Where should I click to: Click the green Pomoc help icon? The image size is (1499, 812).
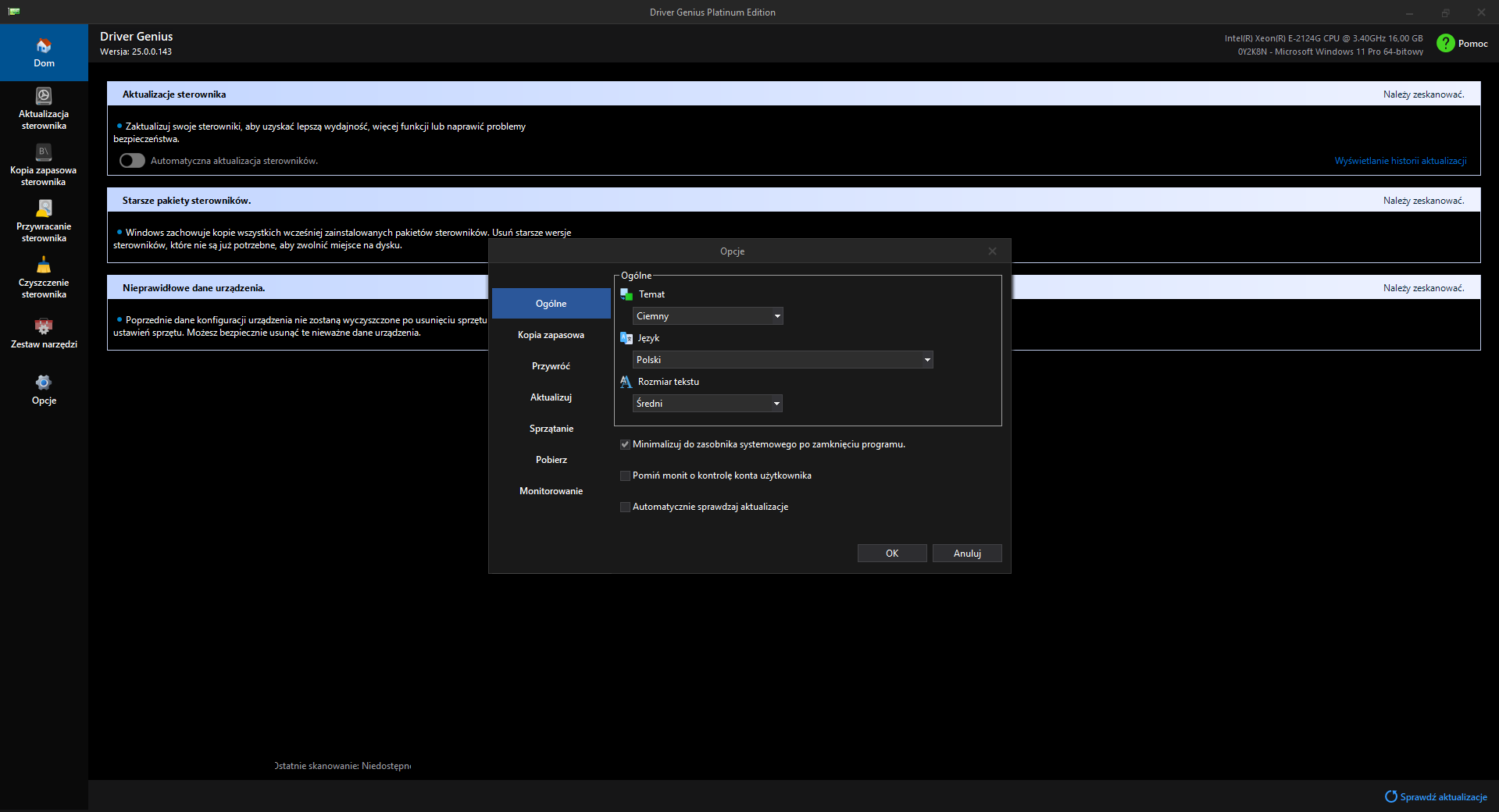(1445, 44)
